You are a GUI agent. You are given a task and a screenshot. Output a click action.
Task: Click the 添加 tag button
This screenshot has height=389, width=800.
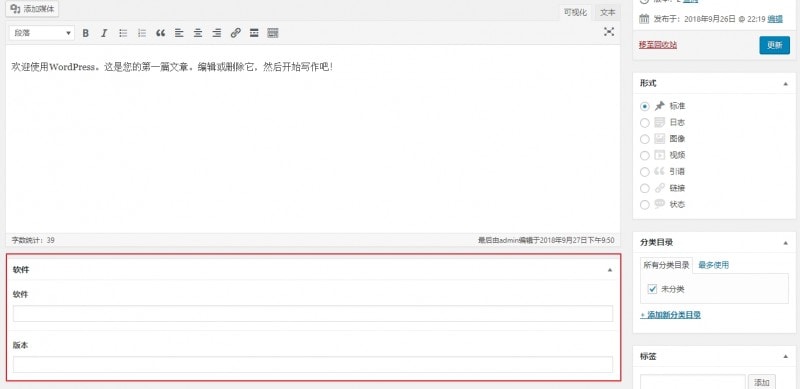tap(762, 382)
